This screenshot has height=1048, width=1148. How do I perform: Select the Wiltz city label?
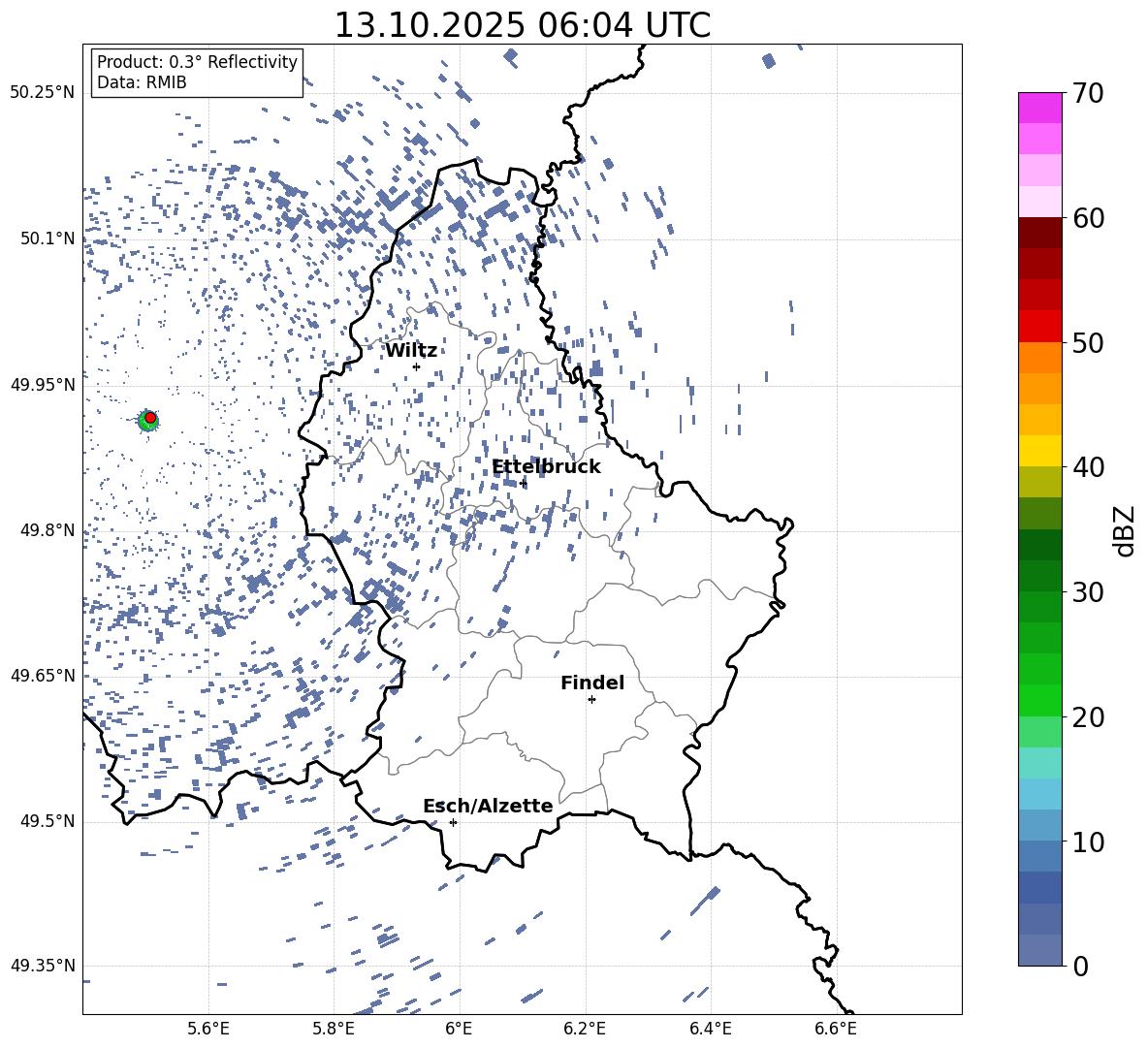pyautogui.click(x=411, y=351)
